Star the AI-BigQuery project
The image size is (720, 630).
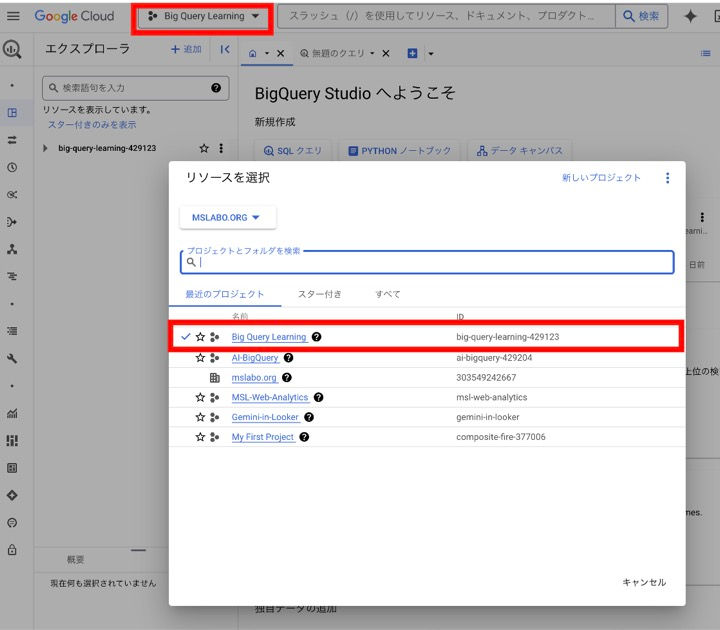click(200, 358)
